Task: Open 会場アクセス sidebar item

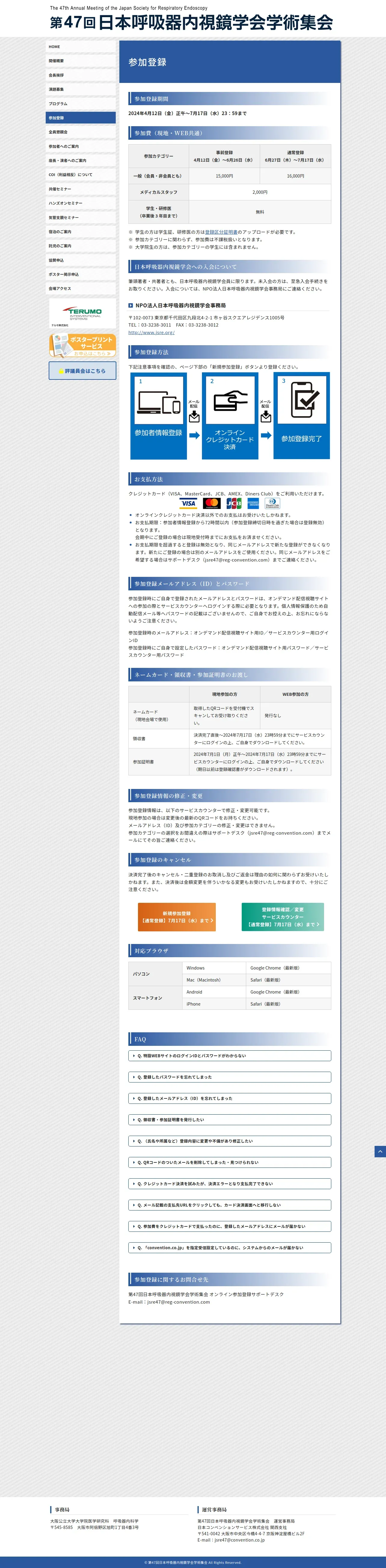Action: click(x=81, y=288)
